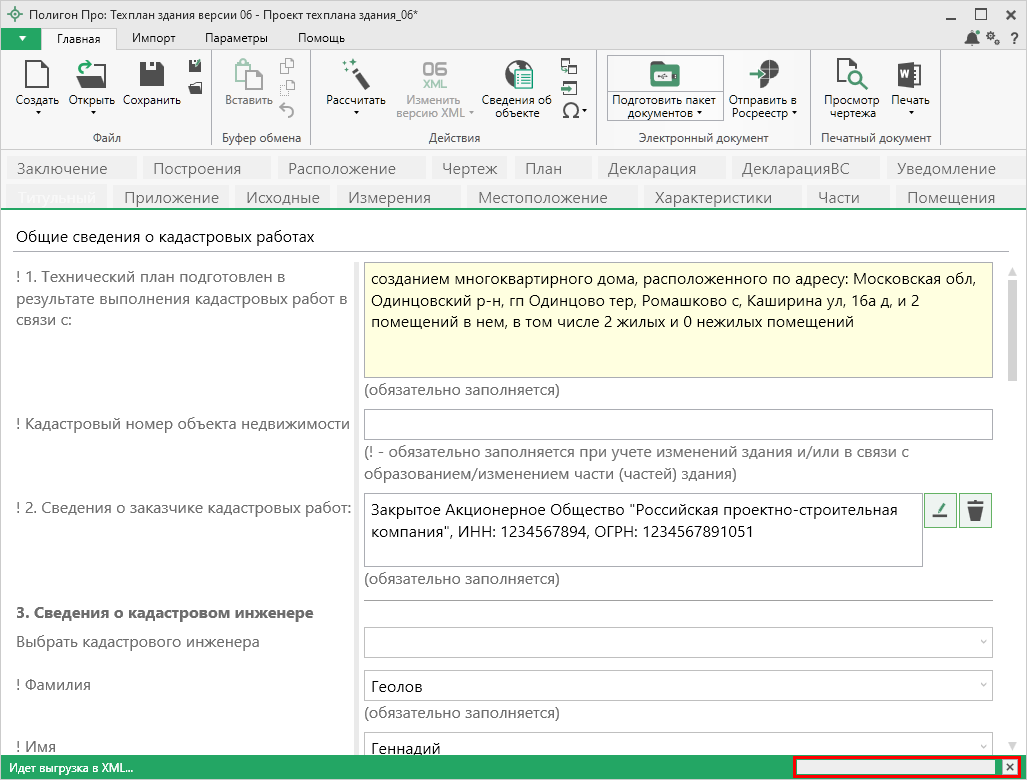The image size is (1027, 780).
Task: Open the Омега special symbols dropdown
Action: [574, 111]
